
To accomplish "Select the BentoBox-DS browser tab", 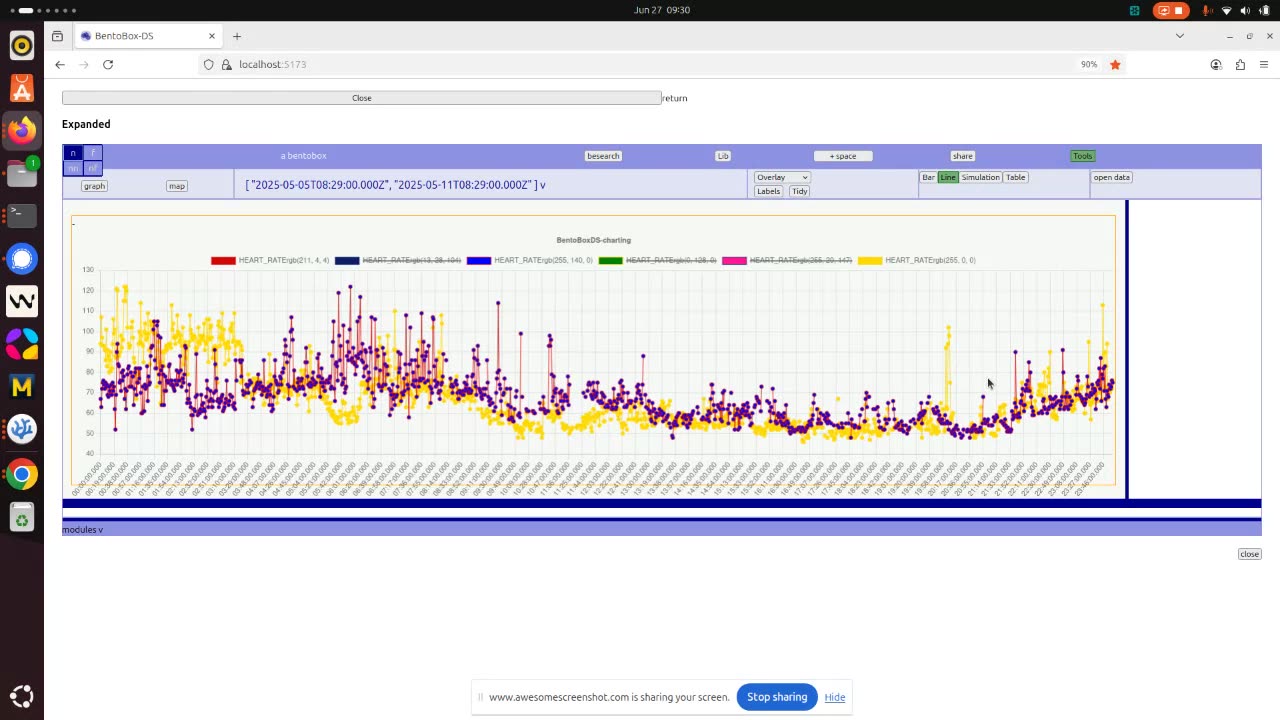I will 148,36.
